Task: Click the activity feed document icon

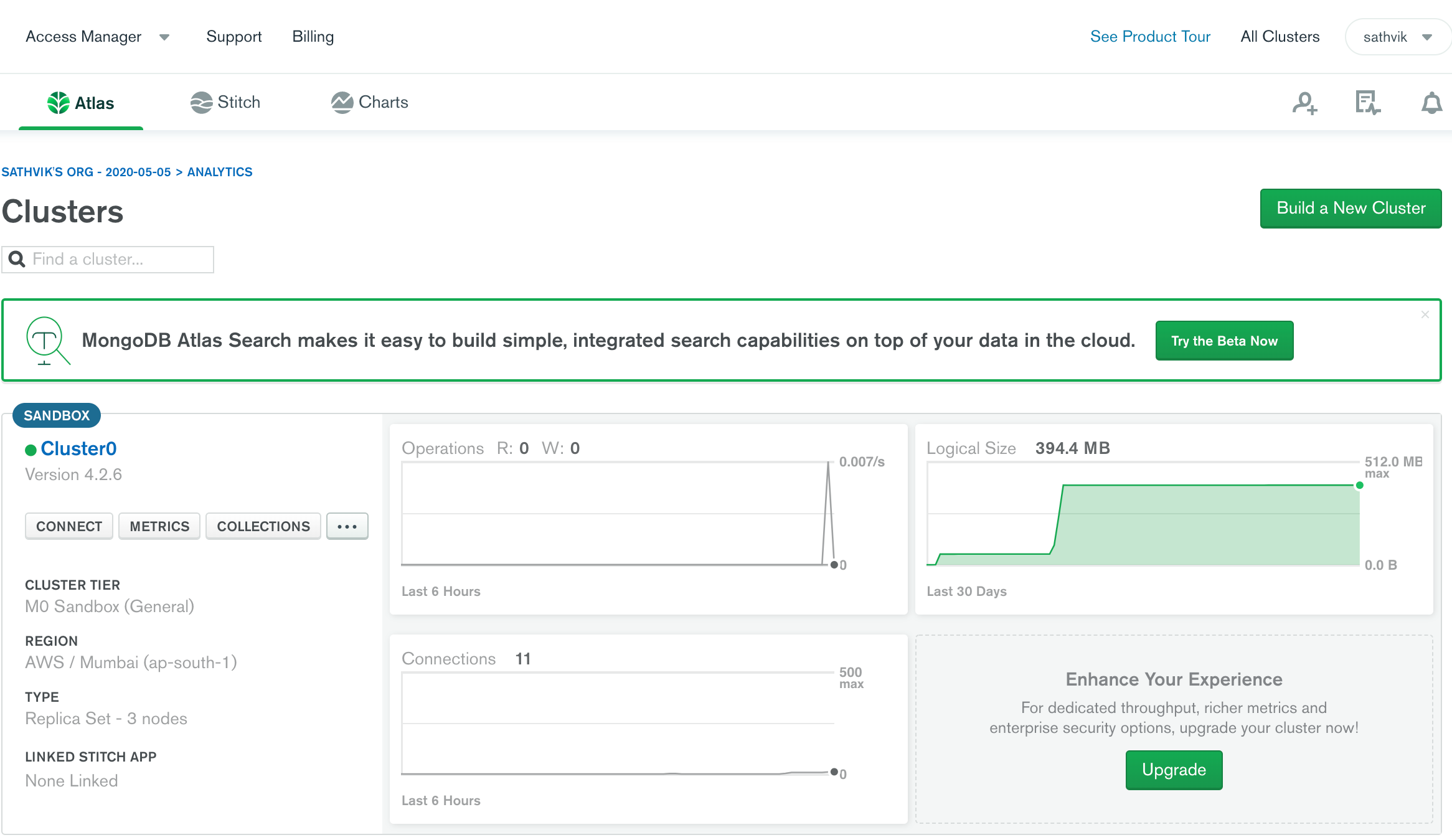Action: click(1367, 103)
